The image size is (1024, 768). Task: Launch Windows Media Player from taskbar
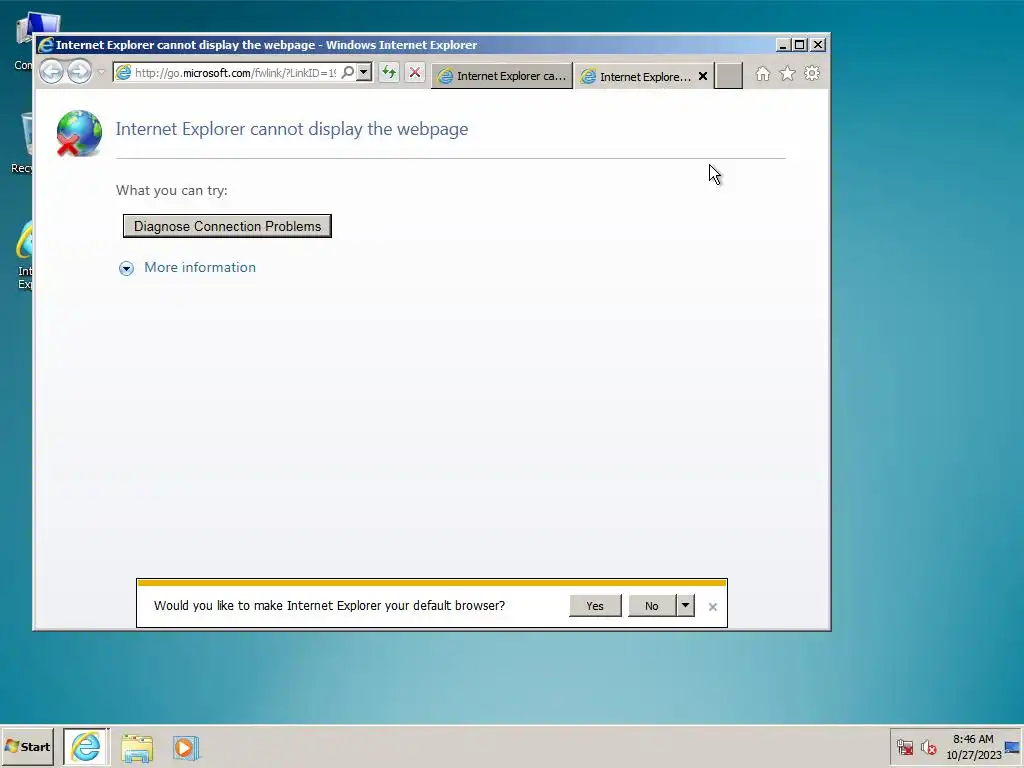click(185, 748)
